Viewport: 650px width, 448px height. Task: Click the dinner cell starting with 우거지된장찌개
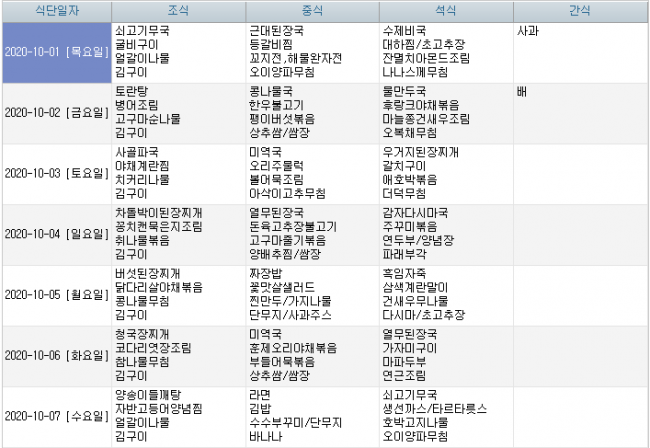(445, 172)
